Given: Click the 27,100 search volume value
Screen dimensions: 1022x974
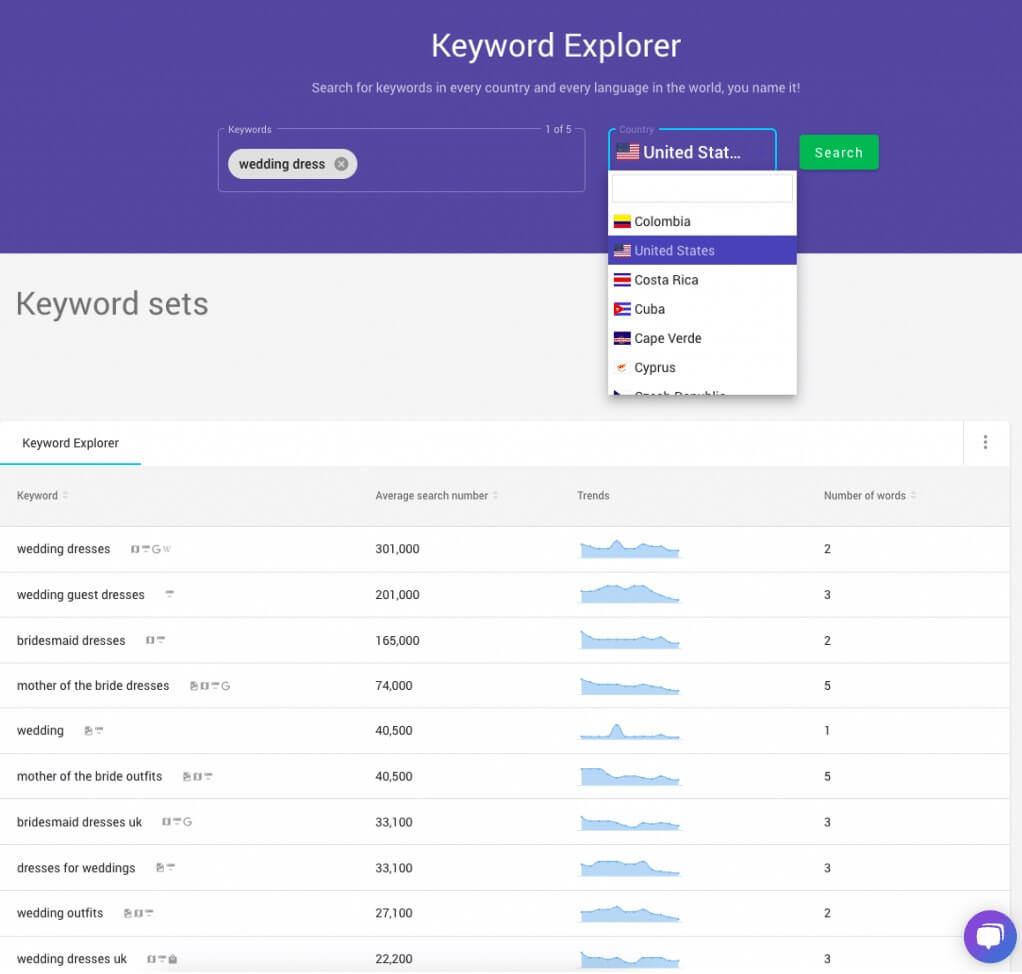Looking at the screenshot, I should point(394,913).
